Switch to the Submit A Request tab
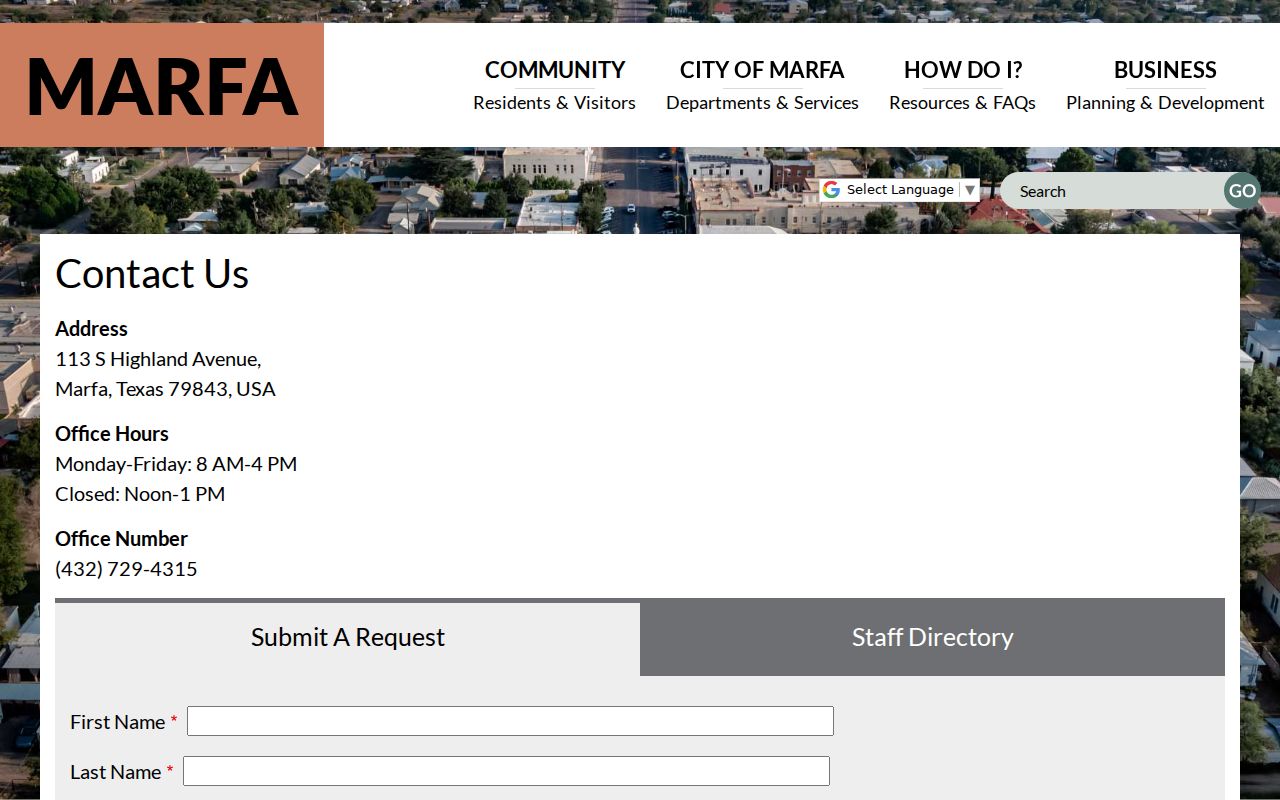 [x=347, y=638]
